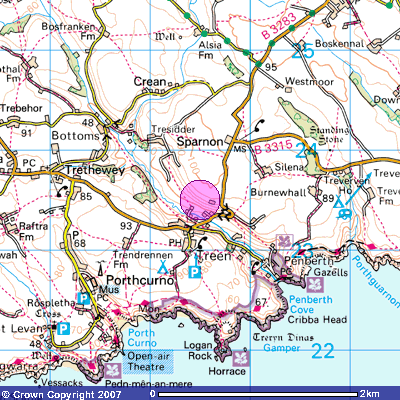Viewport: 400px width, 400px height.
Task: Click spot height 89 near Burnewhall
Action: tap(328, 199)
